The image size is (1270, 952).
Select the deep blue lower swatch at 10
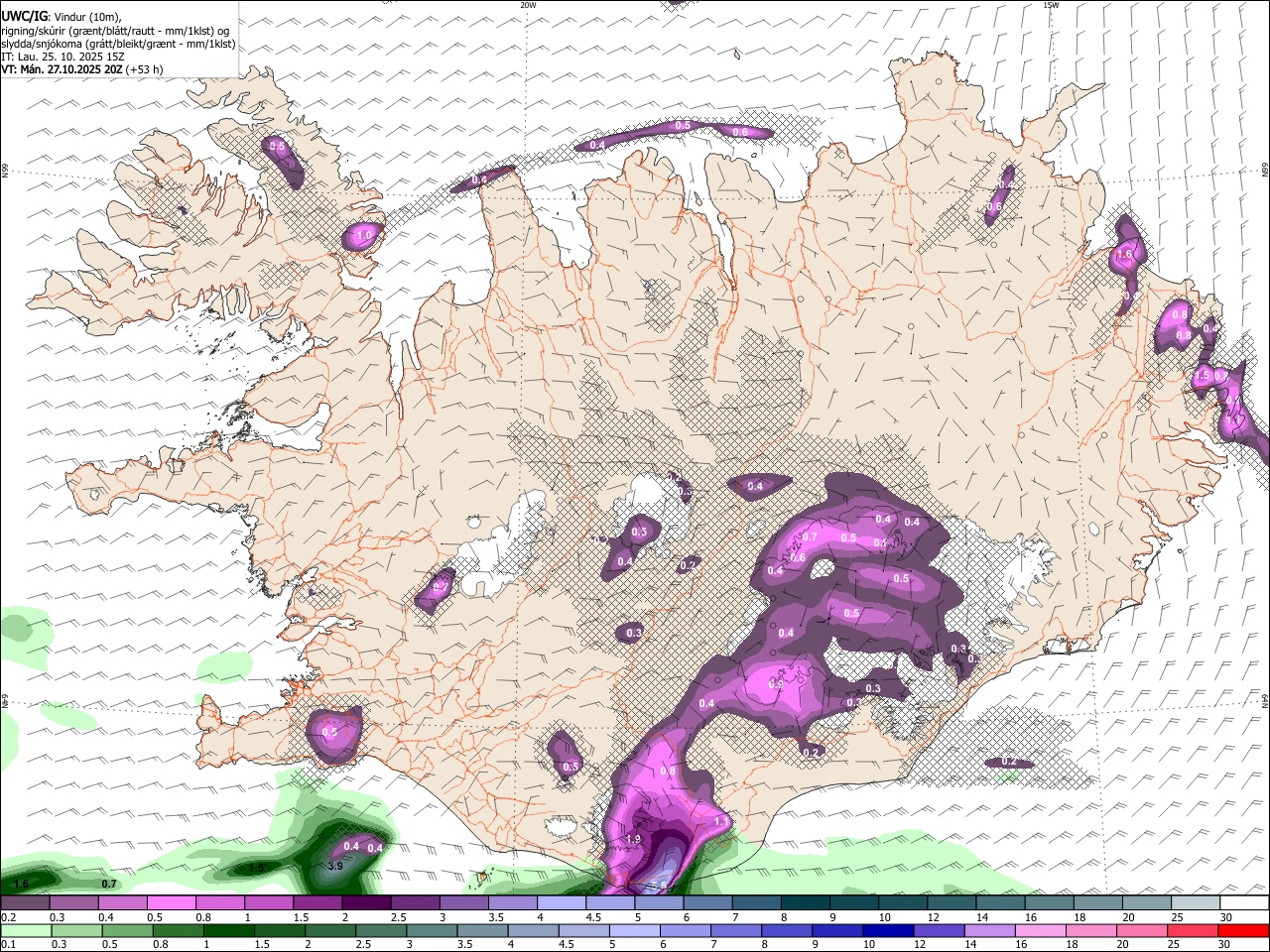coord(888,931)
